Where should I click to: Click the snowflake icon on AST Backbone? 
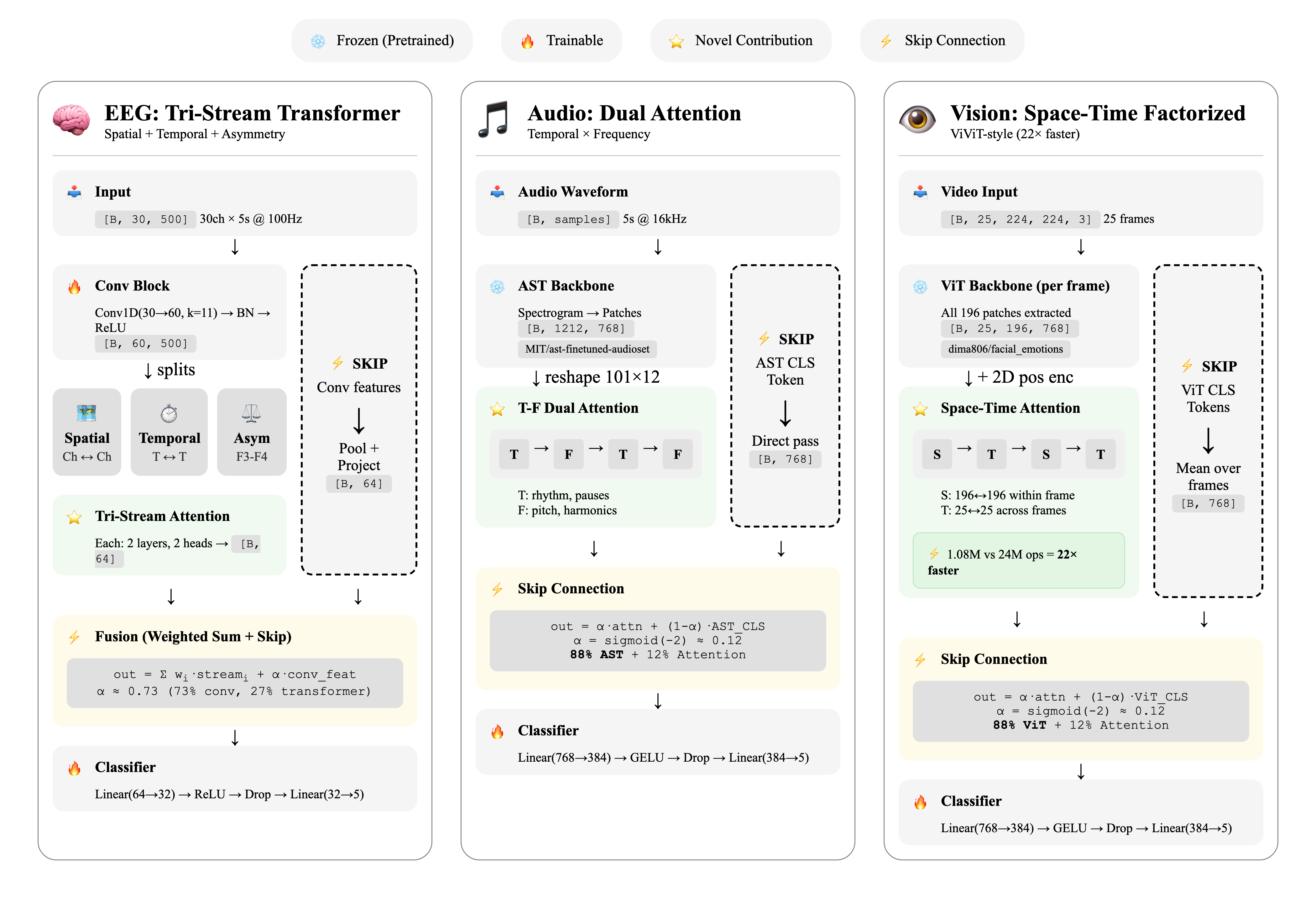pyautogui.click(x=497, y=287)
